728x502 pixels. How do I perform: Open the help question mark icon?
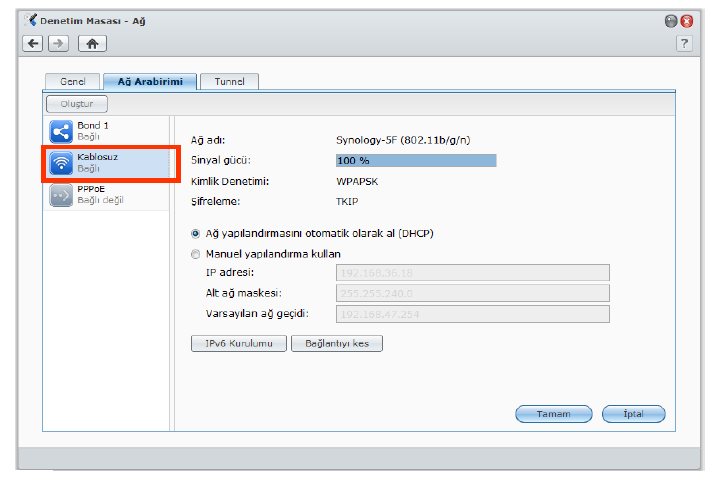[684, 43]
